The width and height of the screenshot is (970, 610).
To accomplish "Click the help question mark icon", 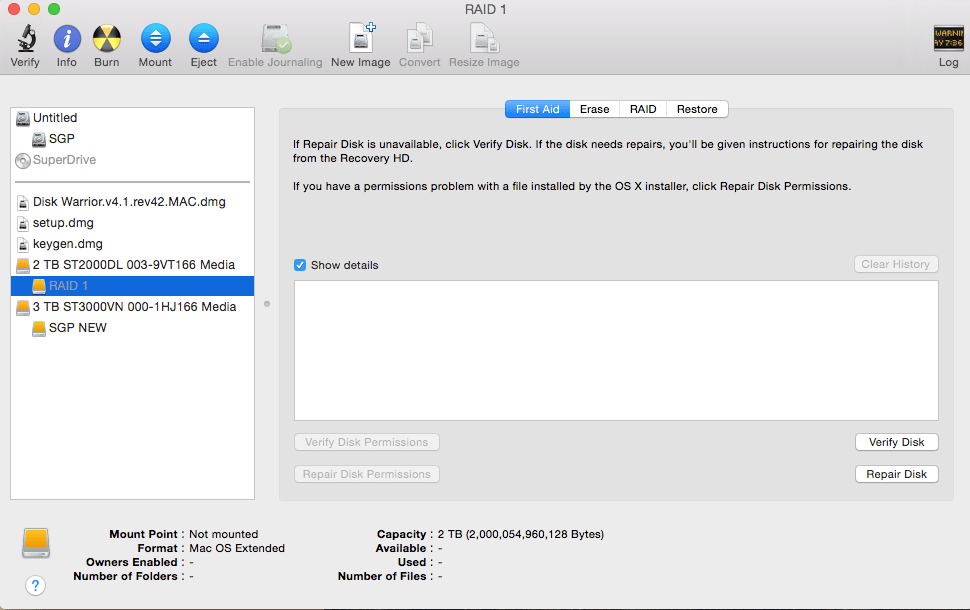I will [x=35, y=585].
